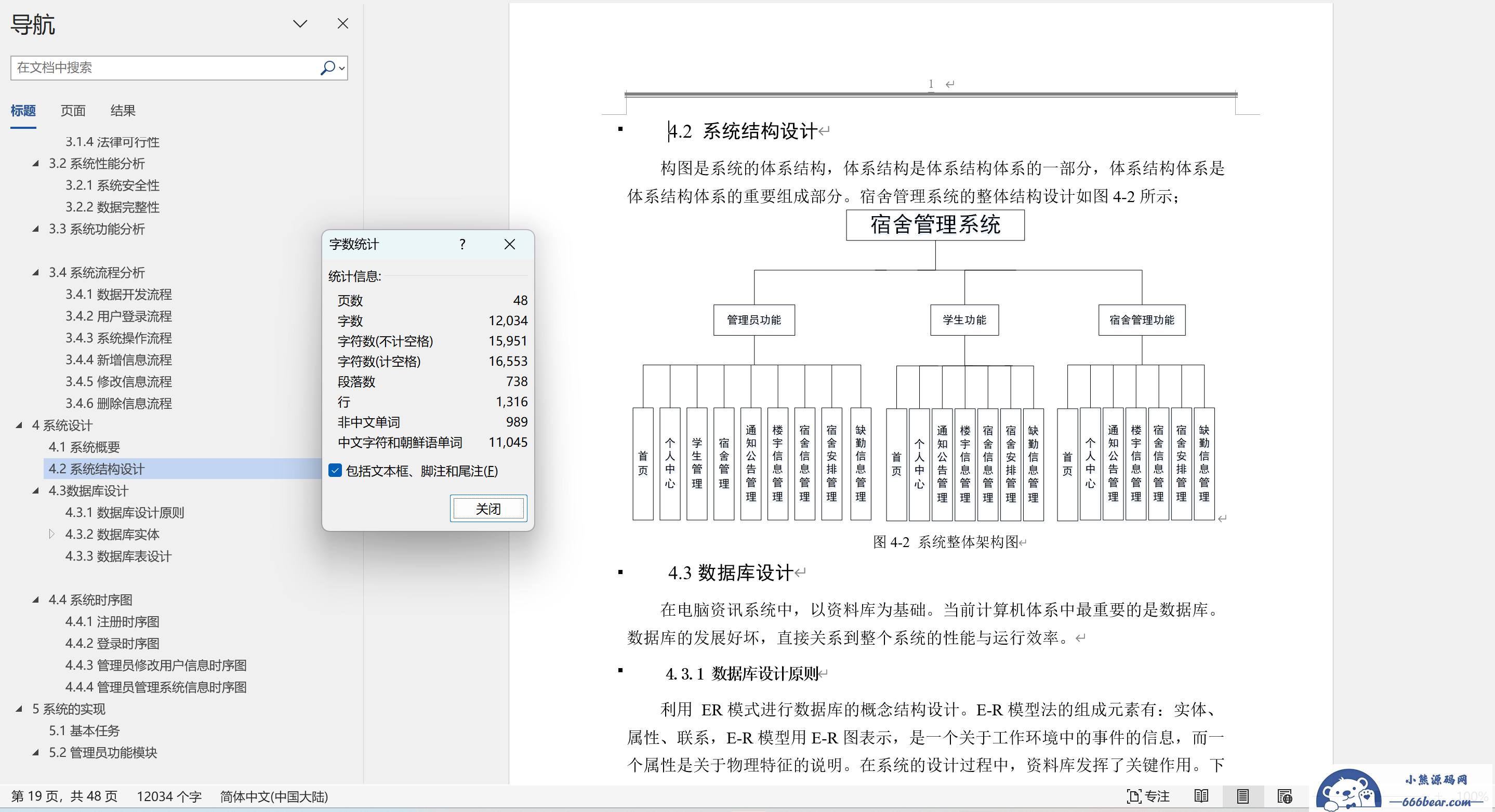Go to heading 3.2.1 系统安全性
The image size is (1495, 812).
[x=112, y=186]
